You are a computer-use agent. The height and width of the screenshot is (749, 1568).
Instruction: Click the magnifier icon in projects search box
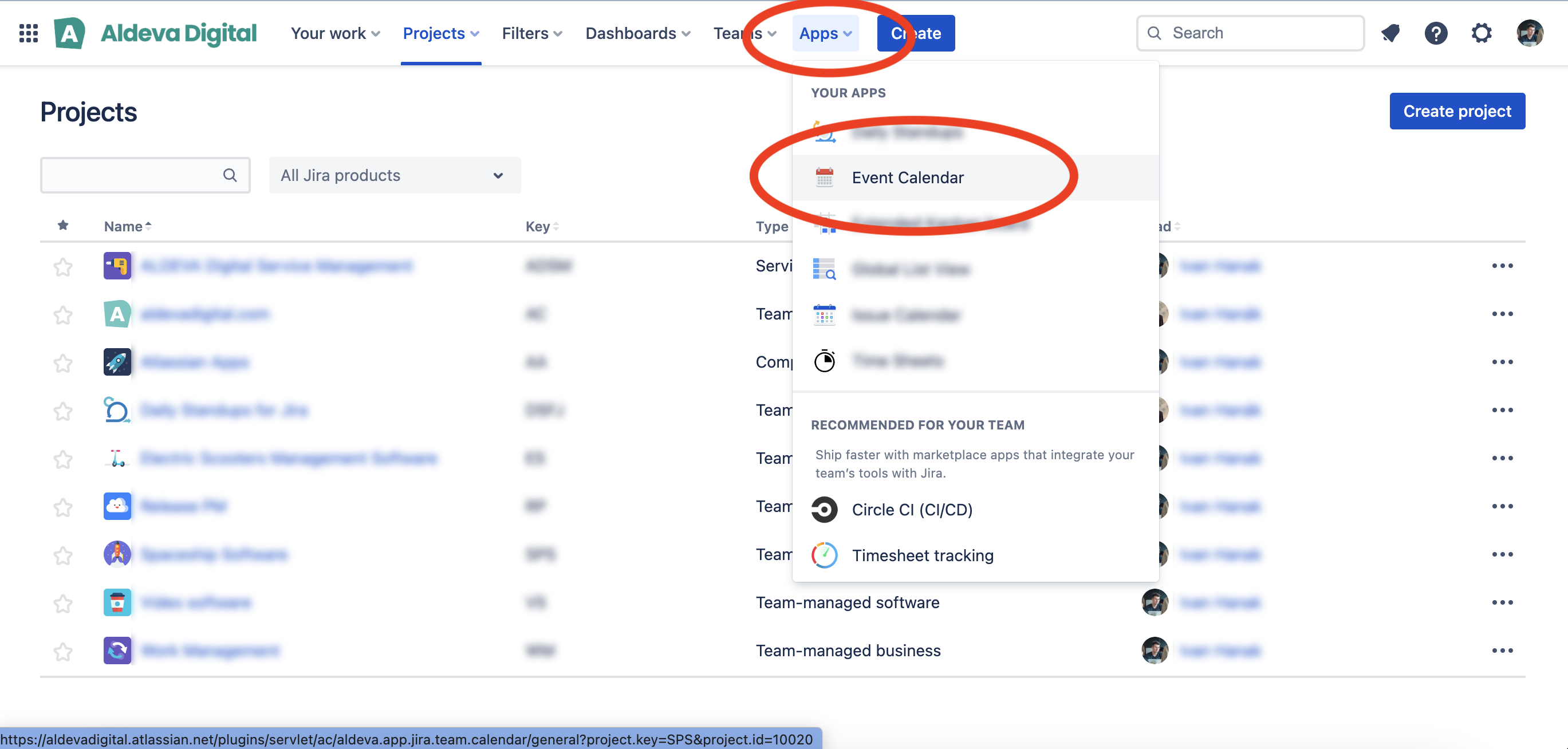[x=230, y=175]
